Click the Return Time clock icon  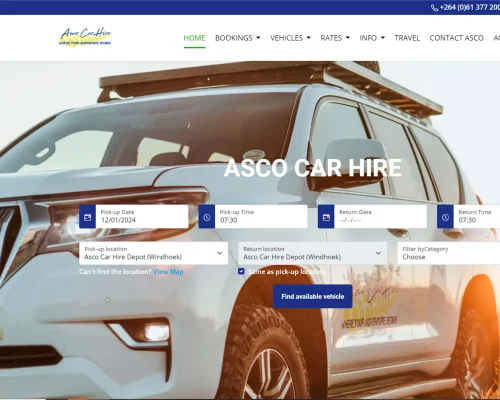click(x=445, y=217)
